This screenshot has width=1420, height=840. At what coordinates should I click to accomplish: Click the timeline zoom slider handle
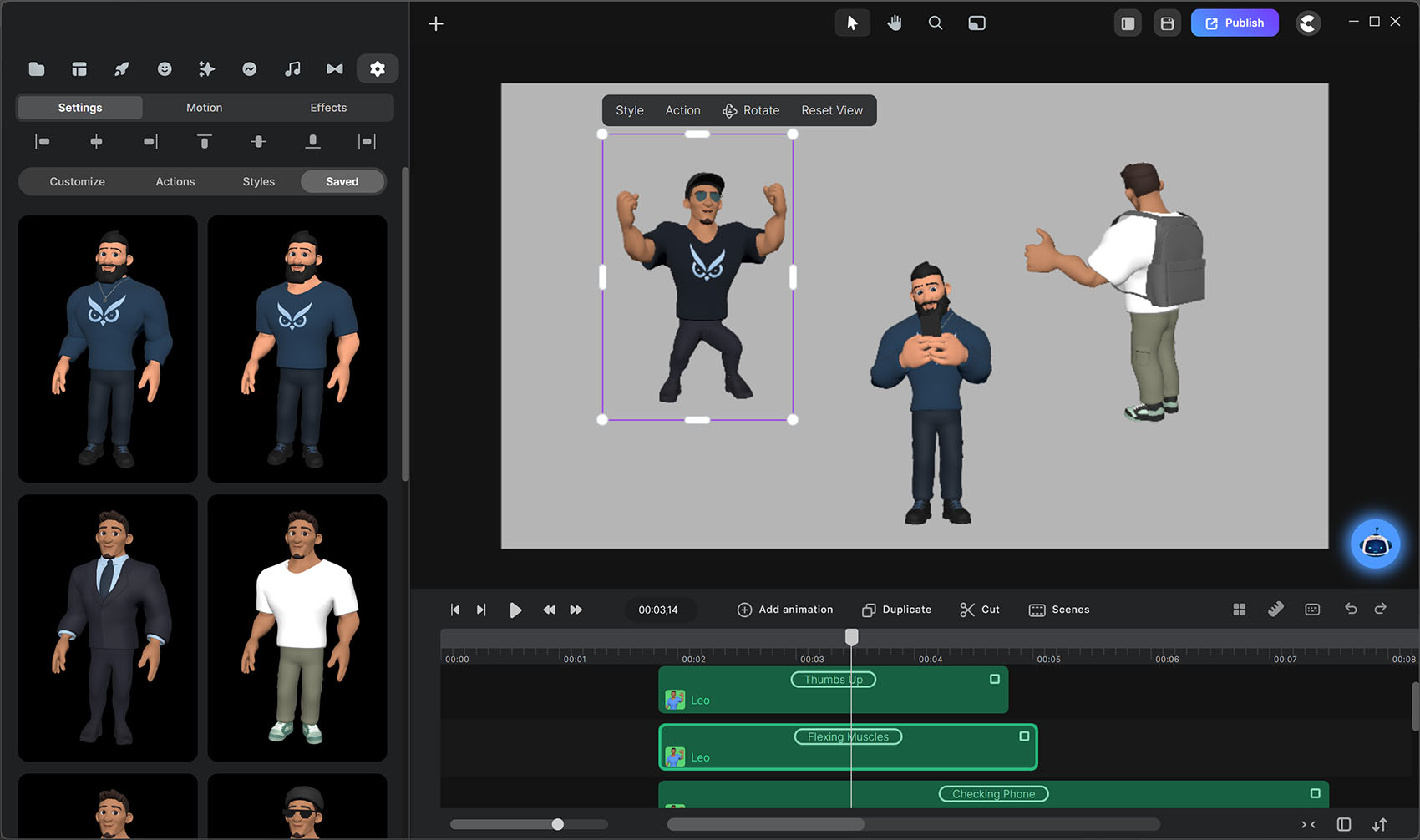click(x=557, y=825)
